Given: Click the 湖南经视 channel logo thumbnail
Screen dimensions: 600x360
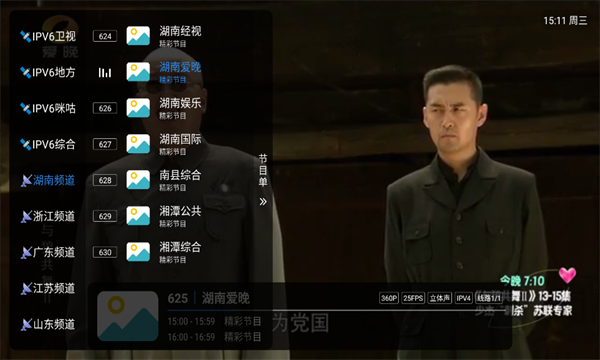Looking at the screenshot, I should (138, 36).
